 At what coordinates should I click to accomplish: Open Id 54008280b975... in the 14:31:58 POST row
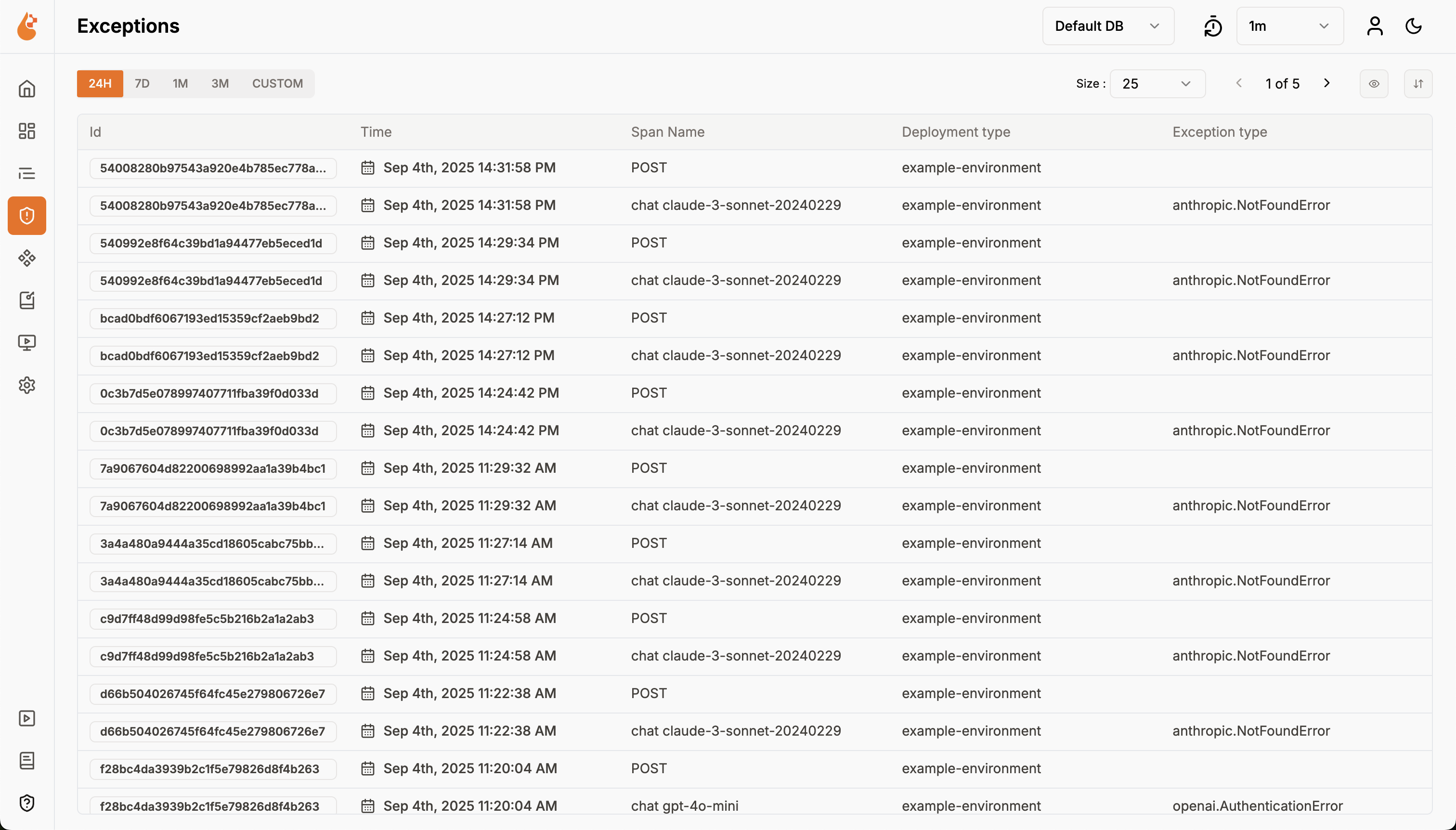point(213,168)
